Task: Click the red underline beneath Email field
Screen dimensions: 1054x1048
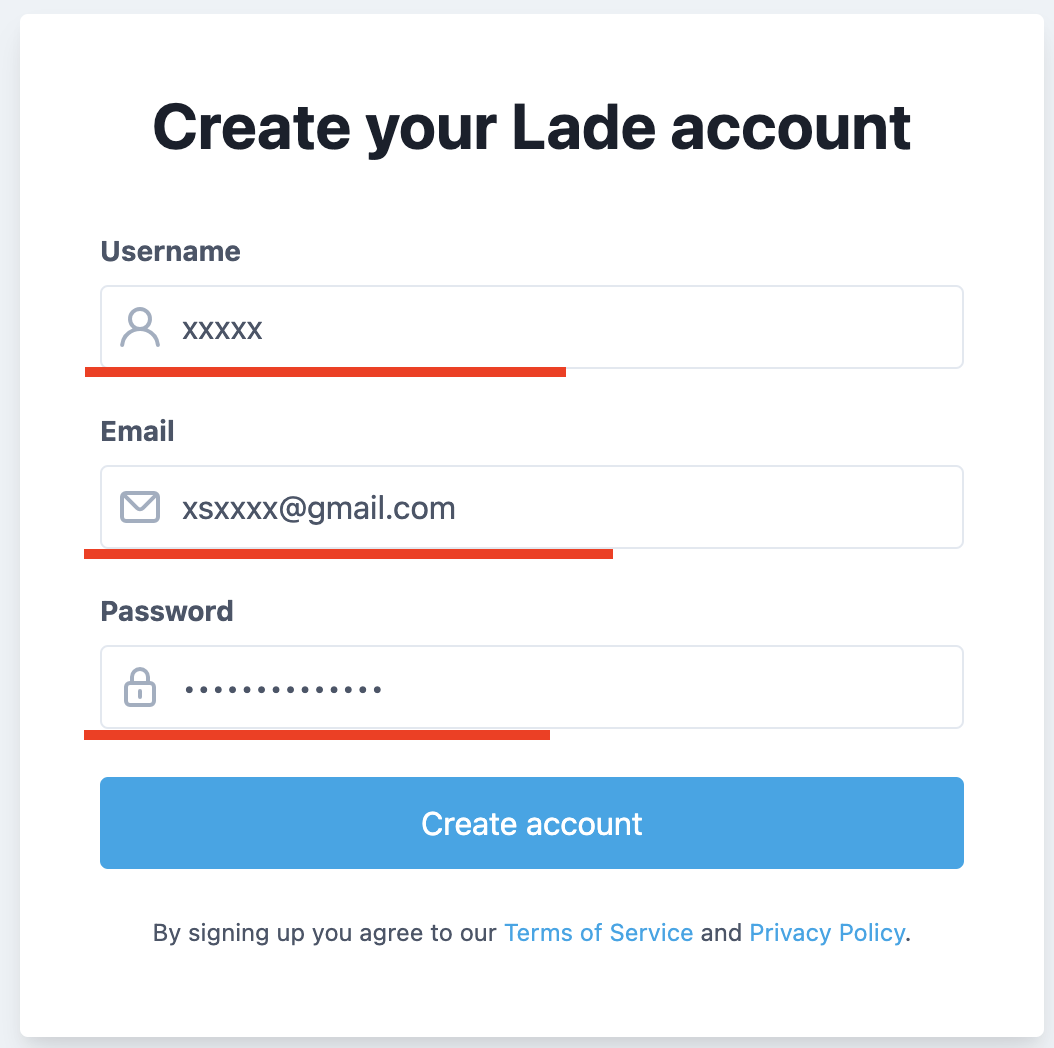Action: pyautogui.click(x=348, y=553)
